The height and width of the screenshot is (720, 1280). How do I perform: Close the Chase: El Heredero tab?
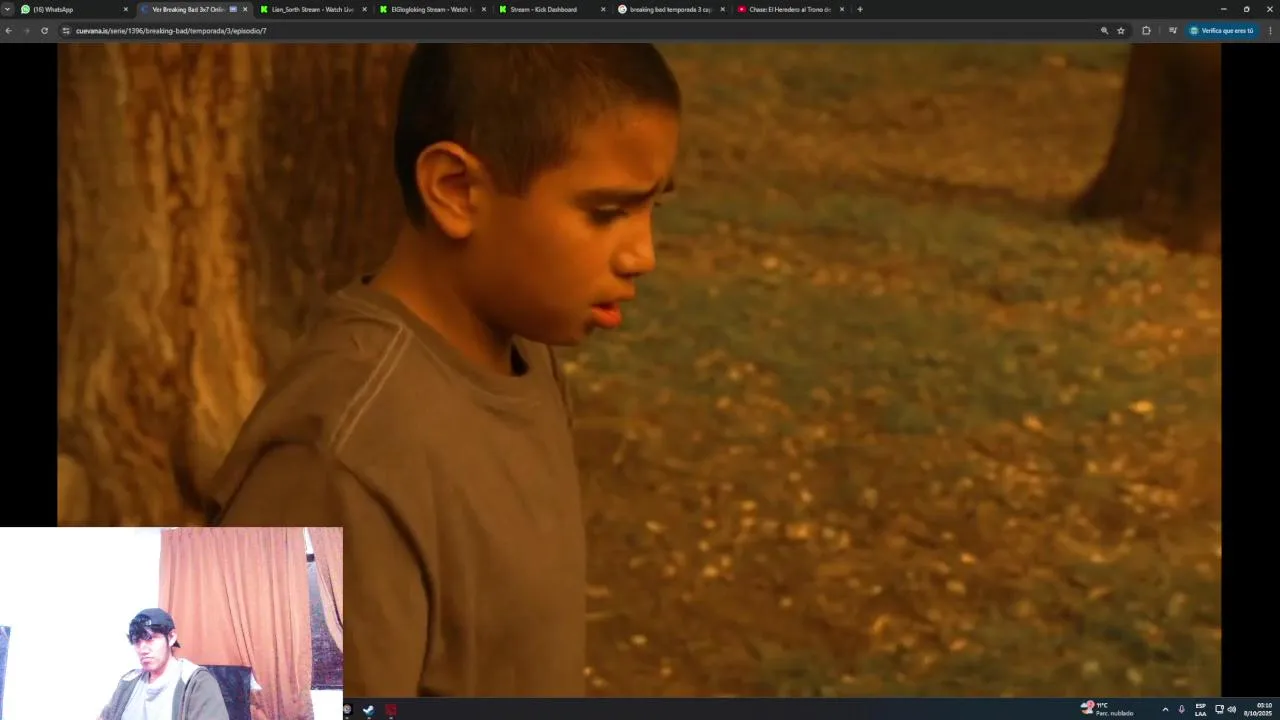[842, 9]
